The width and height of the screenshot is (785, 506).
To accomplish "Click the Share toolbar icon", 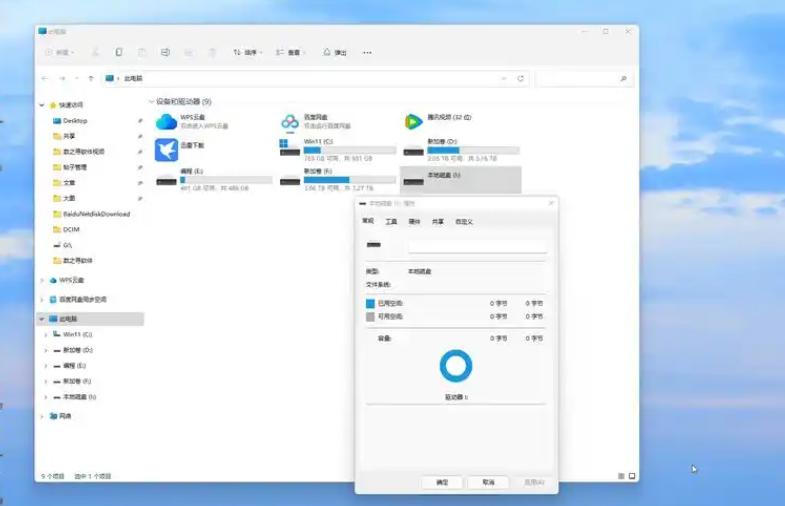I will (189, 52).
